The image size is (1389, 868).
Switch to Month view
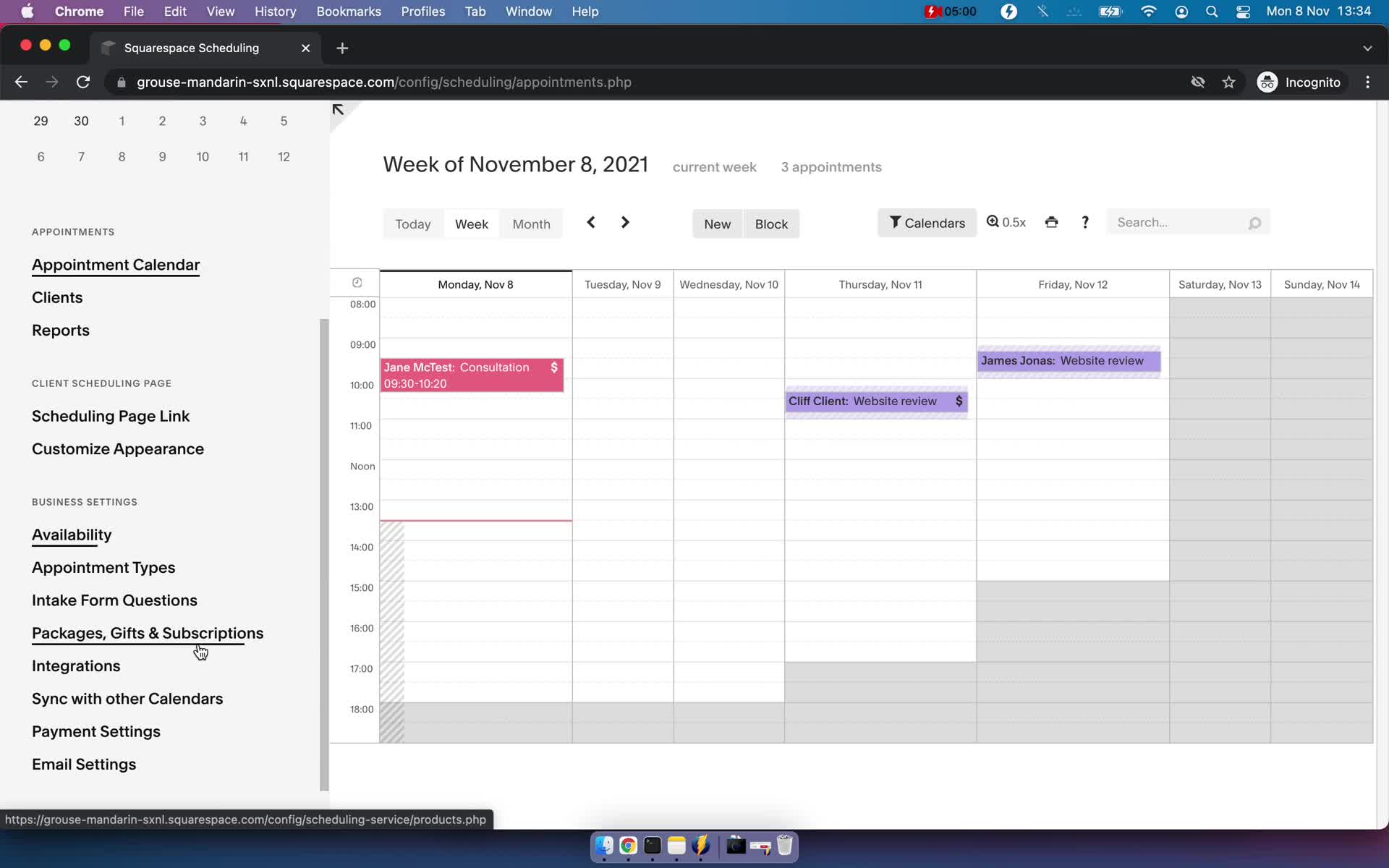click(x=531, y=224)
